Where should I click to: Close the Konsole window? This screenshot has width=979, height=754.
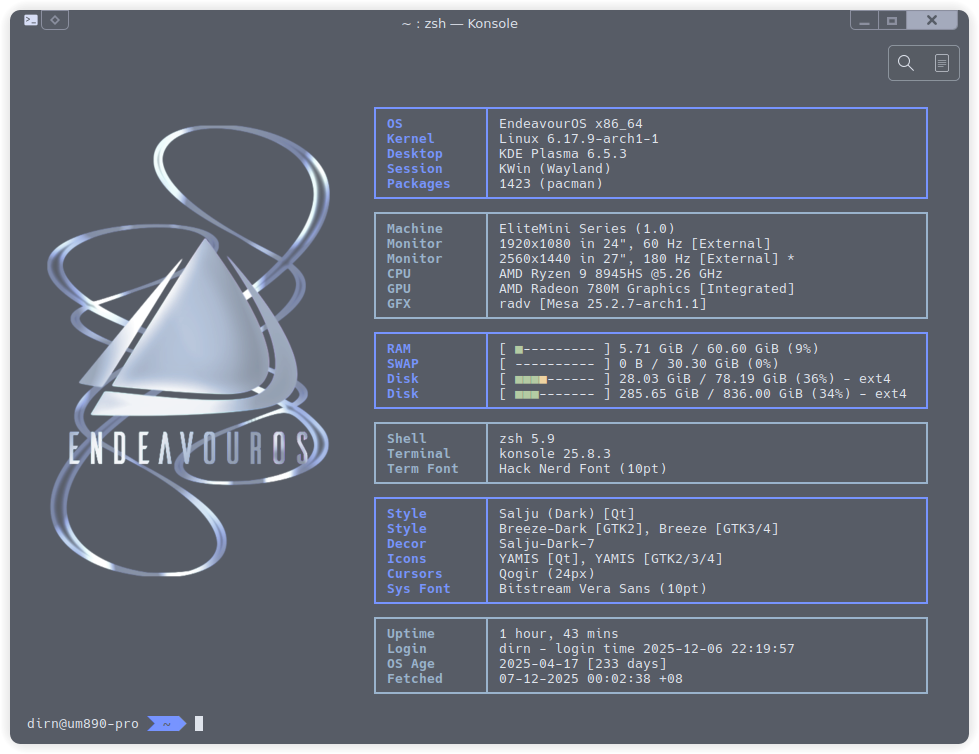pyautogui.click(x=933, y=20)
